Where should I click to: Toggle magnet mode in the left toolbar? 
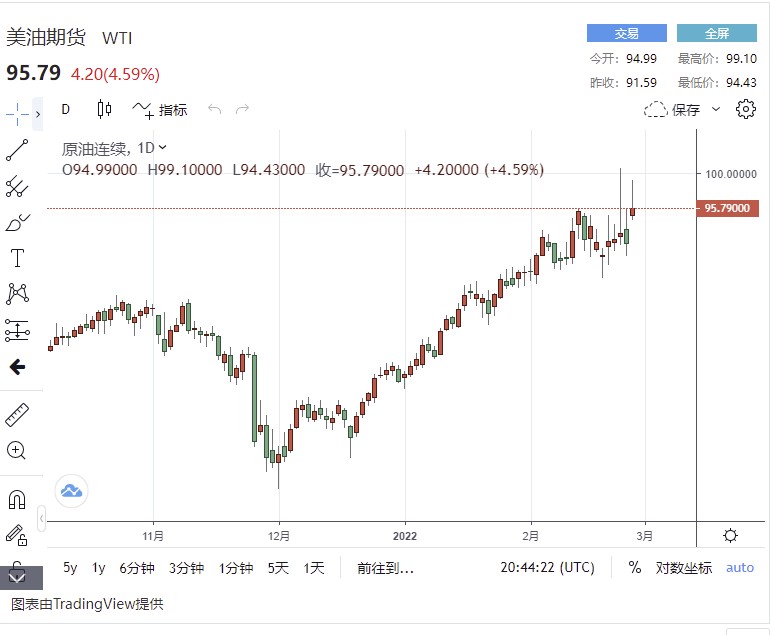pyautogui.click(x=17, y=498)
